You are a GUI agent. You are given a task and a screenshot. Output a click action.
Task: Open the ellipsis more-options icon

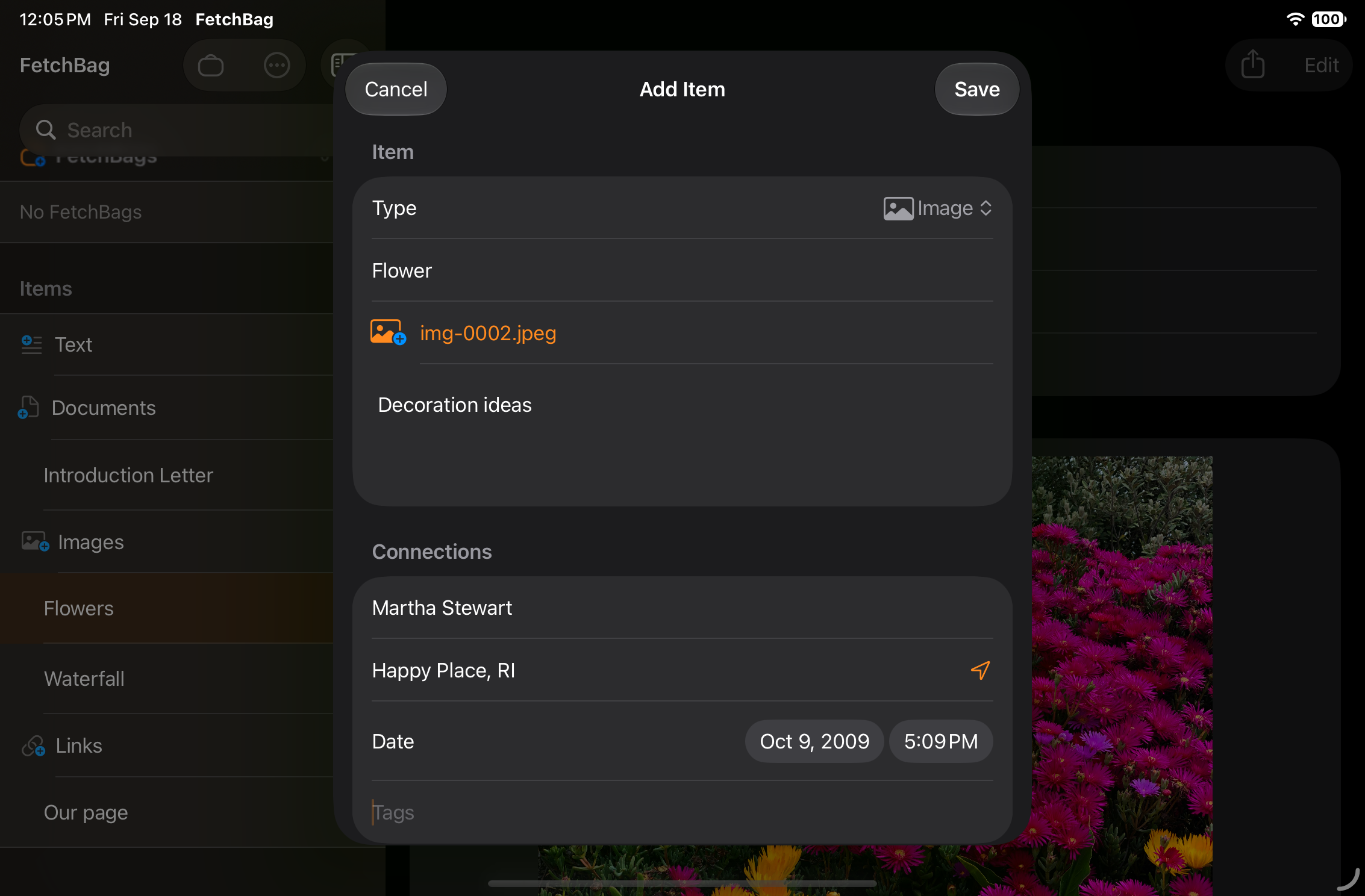(x=277, y=65)
